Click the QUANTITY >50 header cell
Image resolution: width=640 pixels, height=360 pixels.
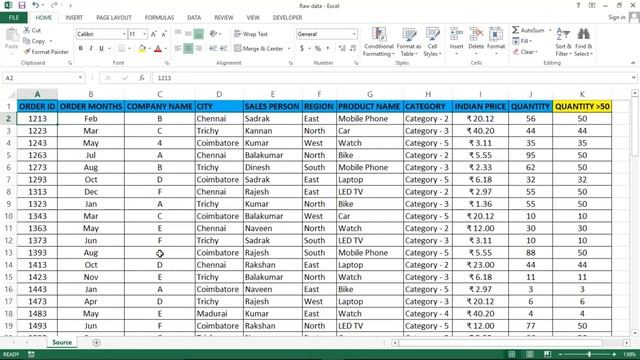[582, 107]
